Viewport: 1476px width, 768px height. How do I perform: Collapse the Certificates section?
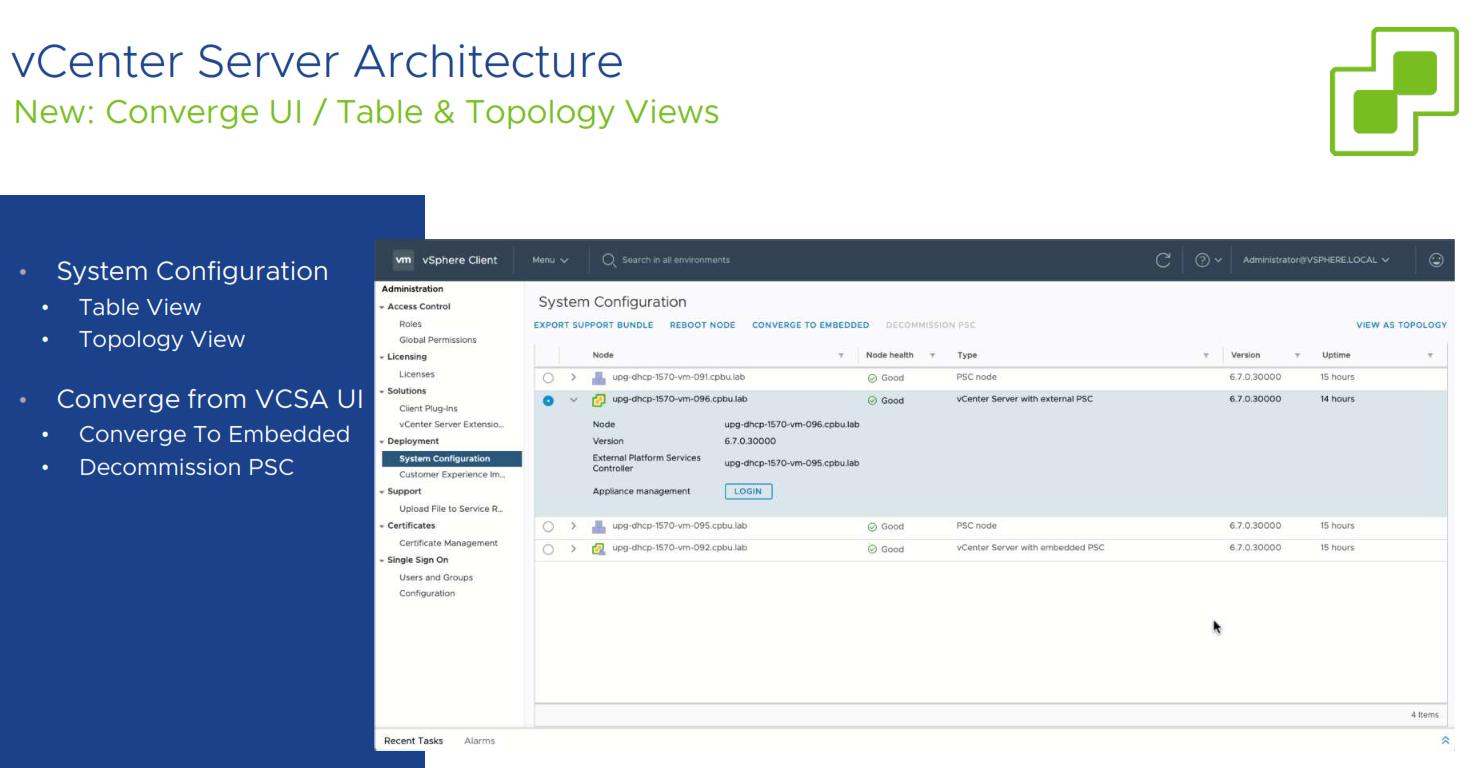[x=382, y=526]
